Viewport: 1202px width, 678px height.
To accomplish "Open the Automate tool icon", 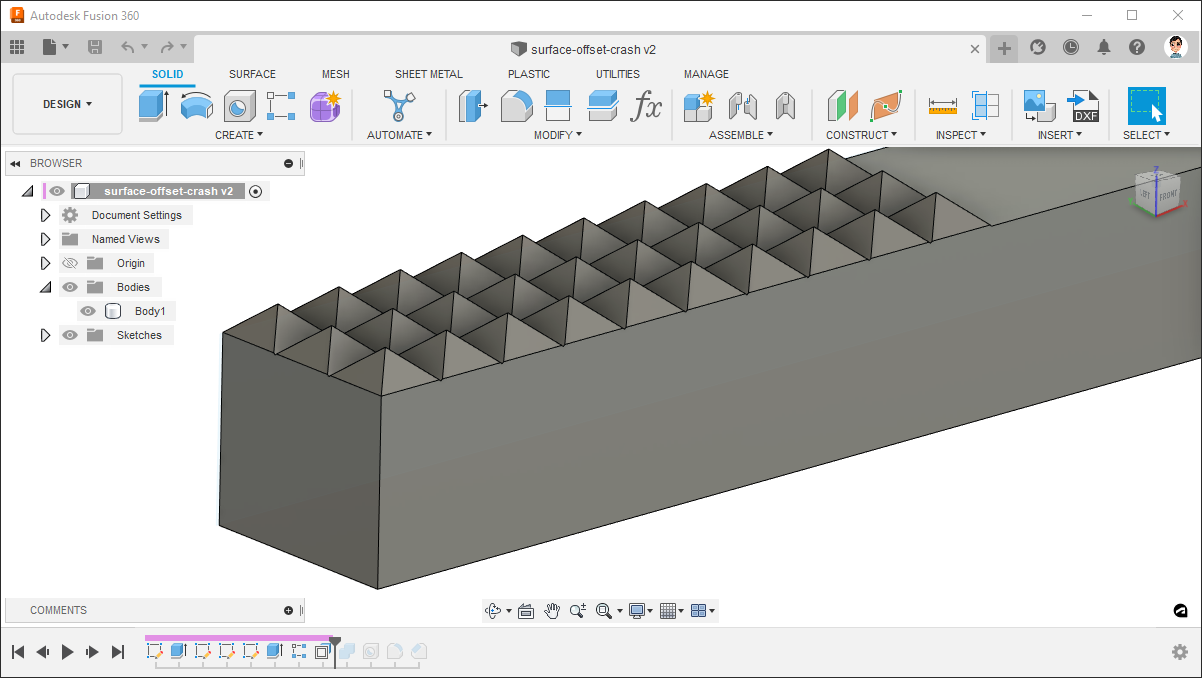I will [x=398, y=105].
